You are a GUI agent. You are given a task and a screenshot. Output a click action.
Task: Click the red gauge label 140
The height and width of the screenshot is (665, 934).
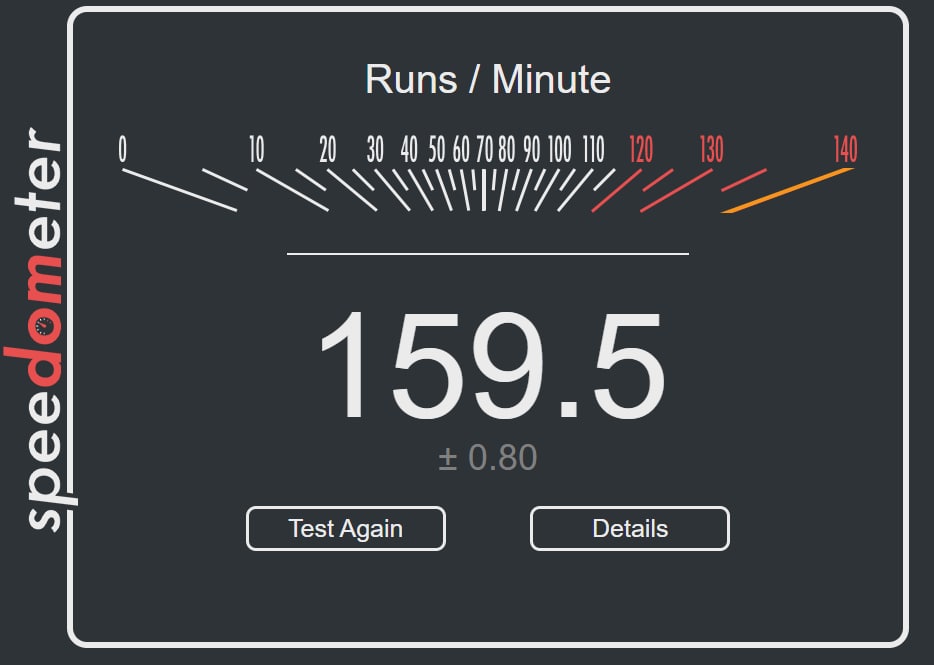[845, 149]
